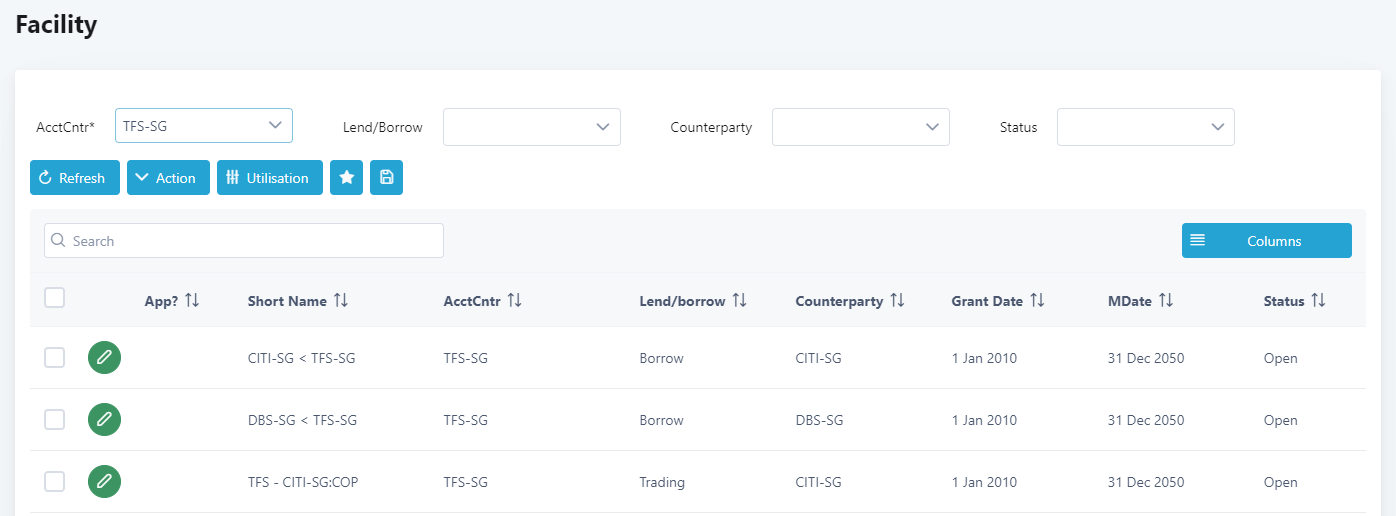This screenshot has width=1396, height=516.
Task: Edit the CITI-SG < TFS-SG facility row
Action: coord(104,358)
